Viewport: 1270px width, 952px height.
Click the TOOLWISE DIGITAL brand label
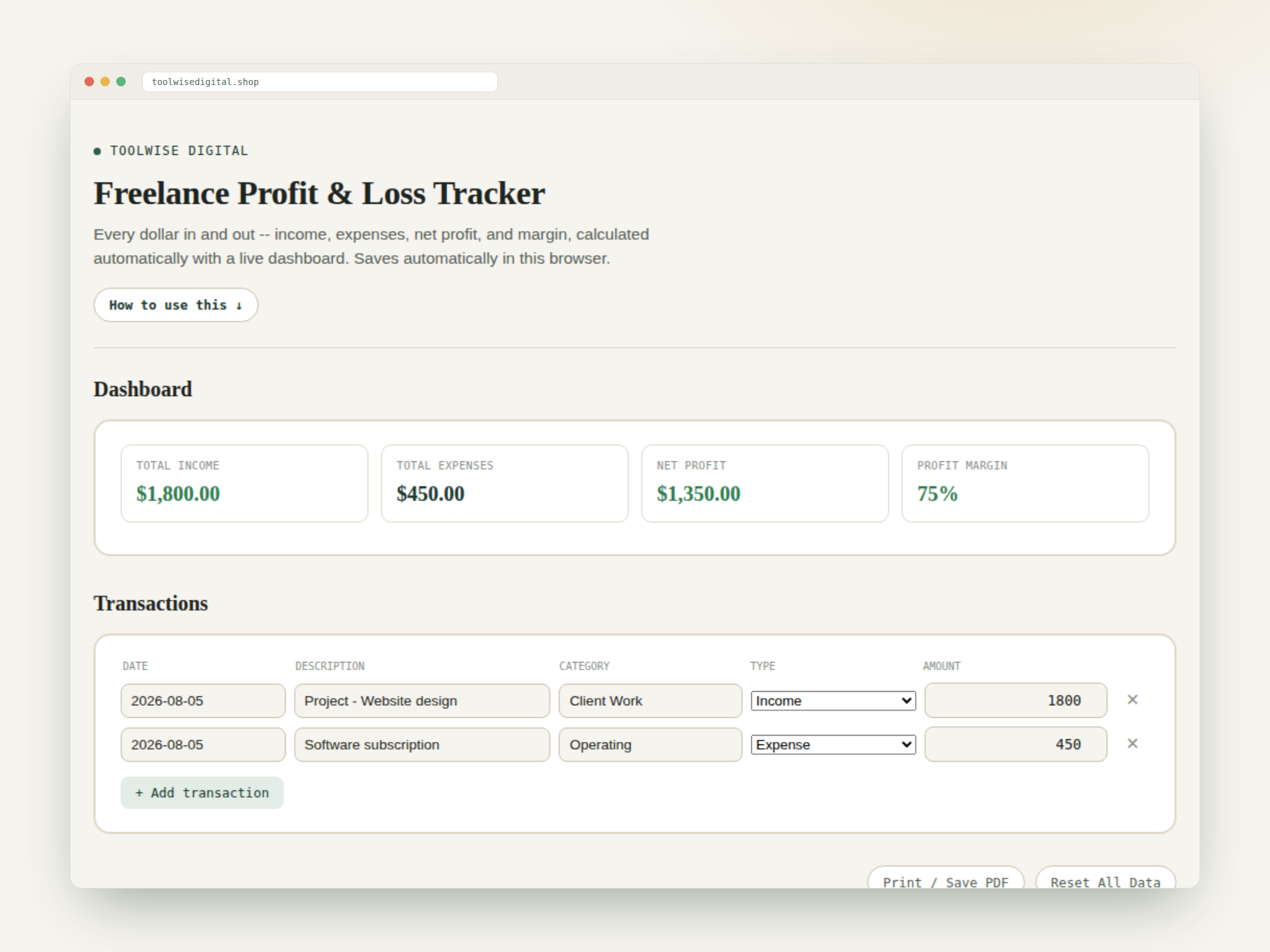179,150
